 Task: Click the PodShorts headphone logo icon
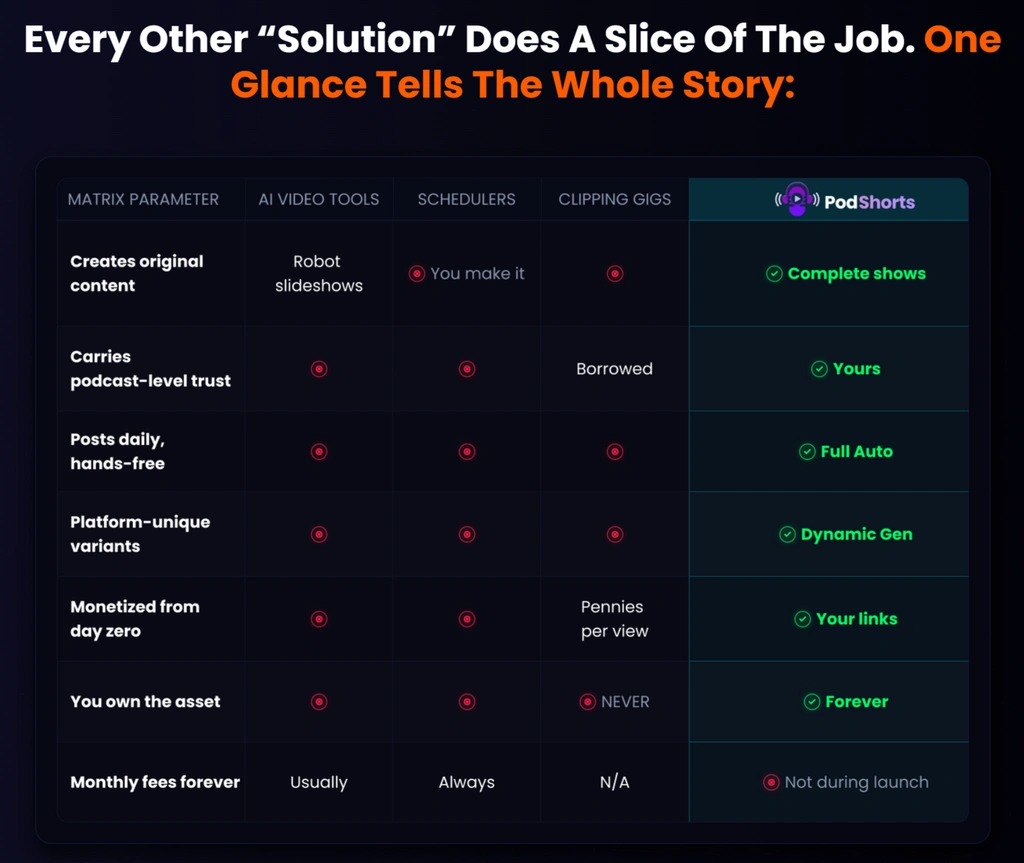tap(797, 199)
